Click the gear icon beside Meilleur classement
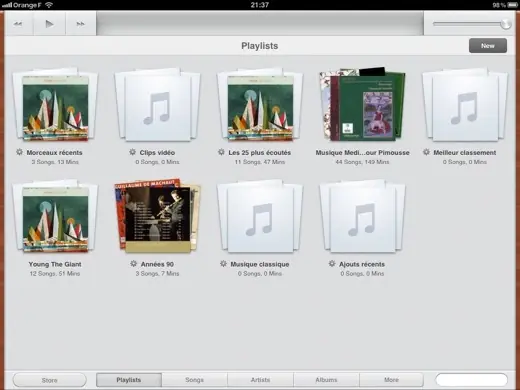 pos(426,152)
